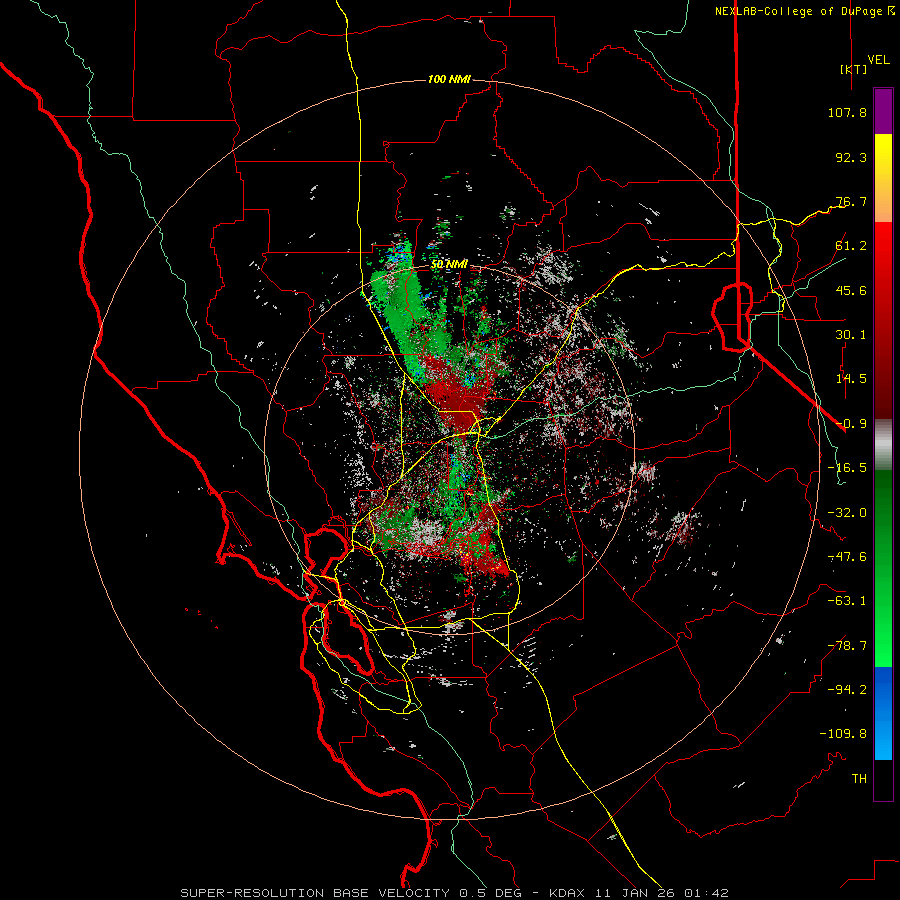Click the -78.7 scale label
This screenshot has height=900, width=900.
coord(847,646)
